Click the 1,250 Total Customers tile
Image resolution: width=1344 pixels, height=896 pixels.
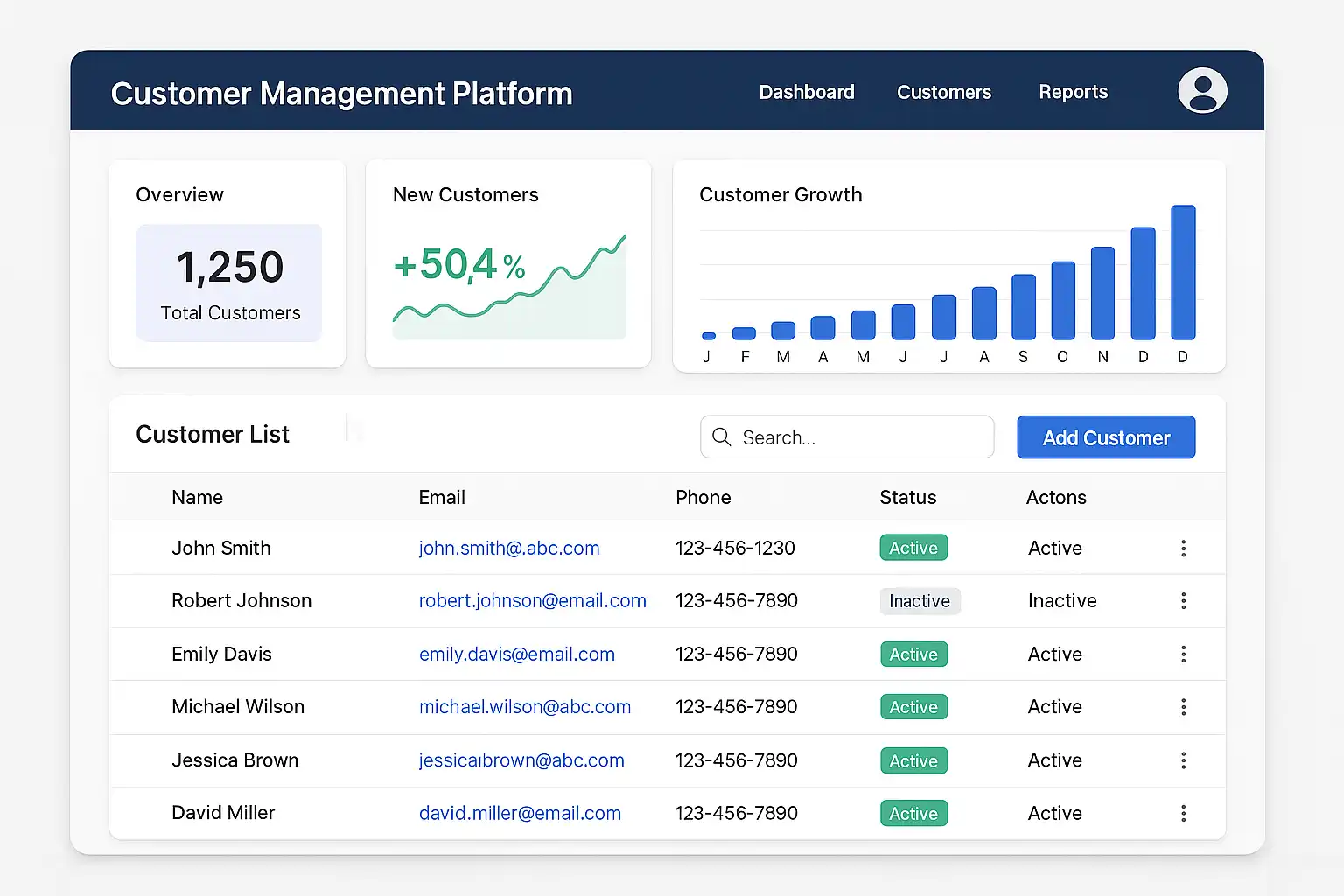coord(229,283)
